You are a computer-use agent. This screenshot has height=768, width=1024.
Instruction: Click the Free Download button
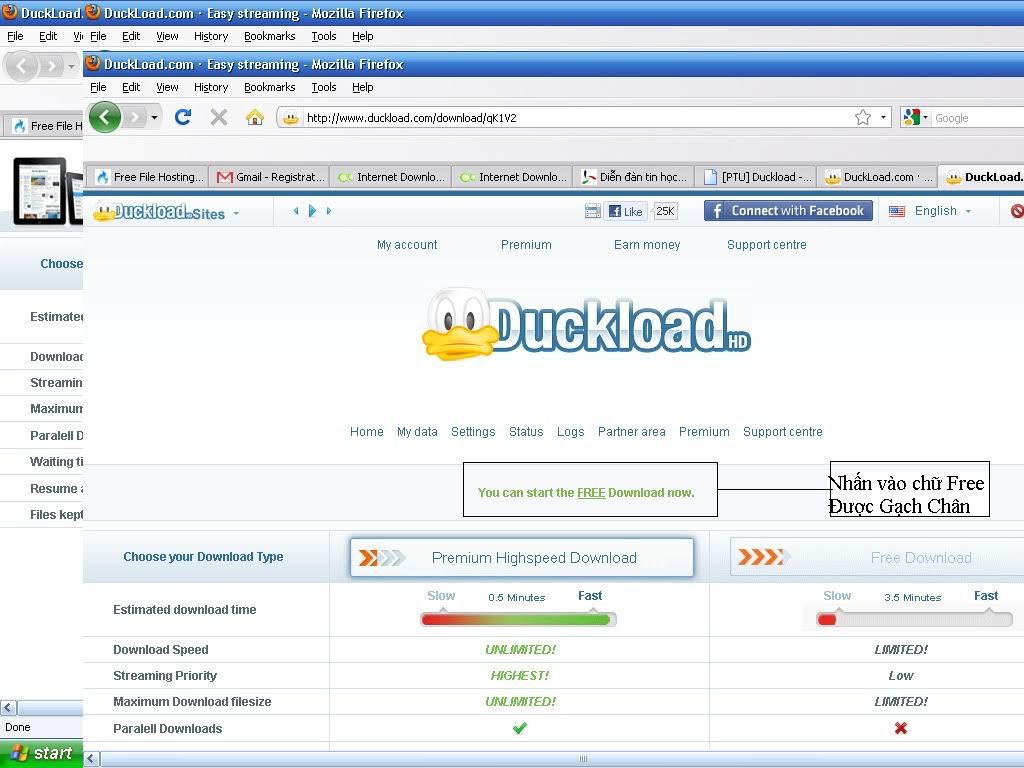pos(877,557)
